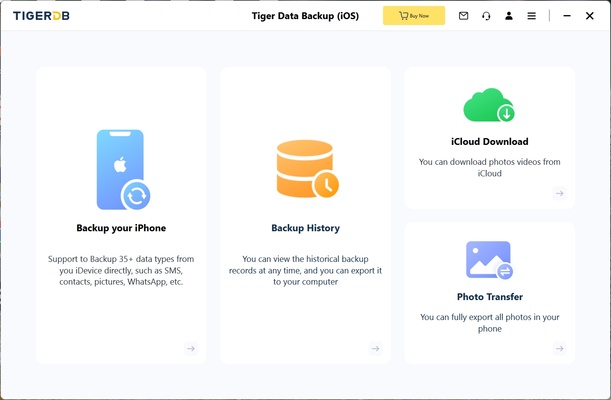Screen dimensions: 611x400
Task: Click the Backup History database icon
Action: [307, 169]
